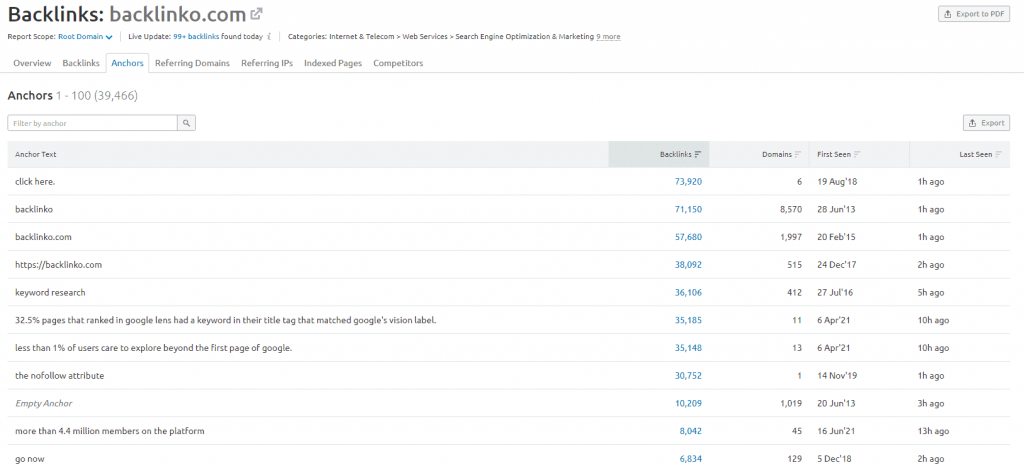
Task: Select '32.5% pages that ranked' anchor text
Action: pyautogui.click(x=225, y=321)
